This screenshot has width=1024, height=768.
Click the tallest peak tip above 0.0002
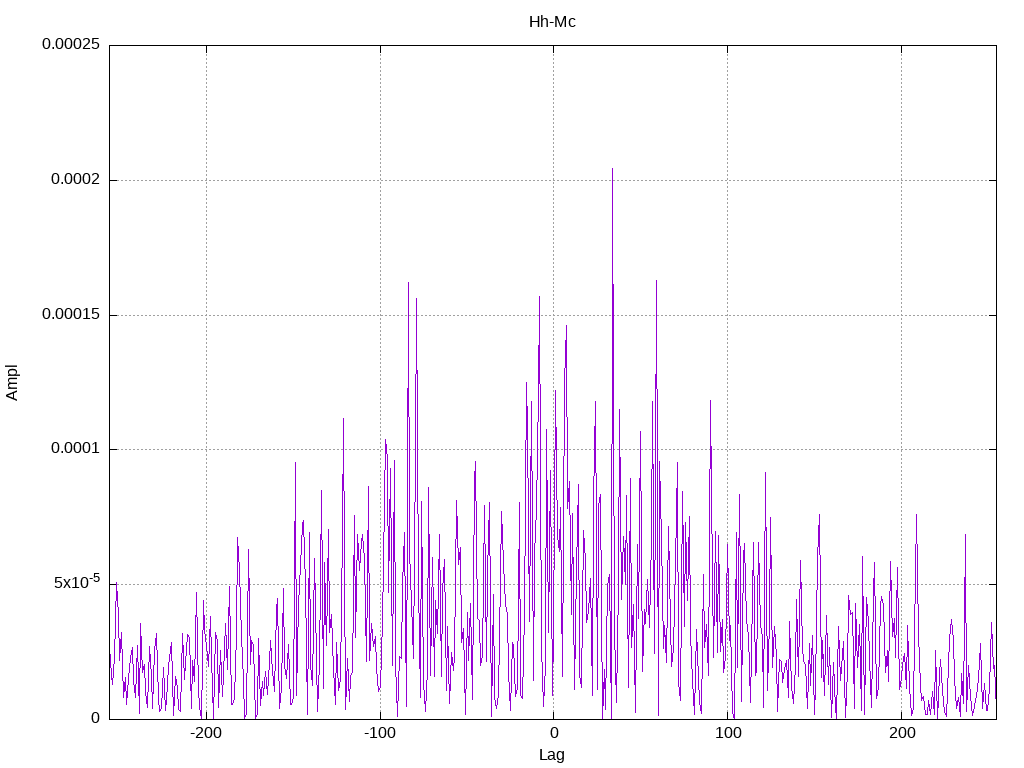point(612,169)
